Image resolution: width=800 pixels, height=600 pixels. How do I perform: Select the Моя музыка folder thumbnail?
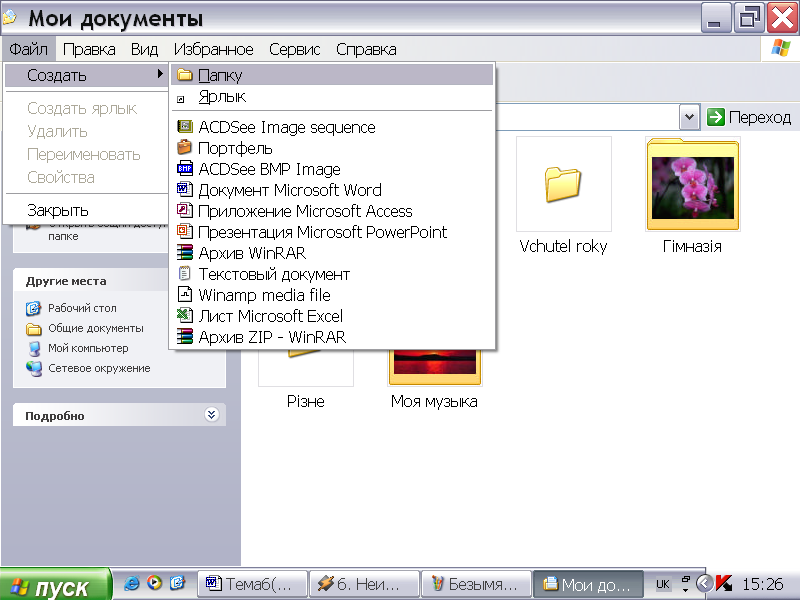click(435, 366)
